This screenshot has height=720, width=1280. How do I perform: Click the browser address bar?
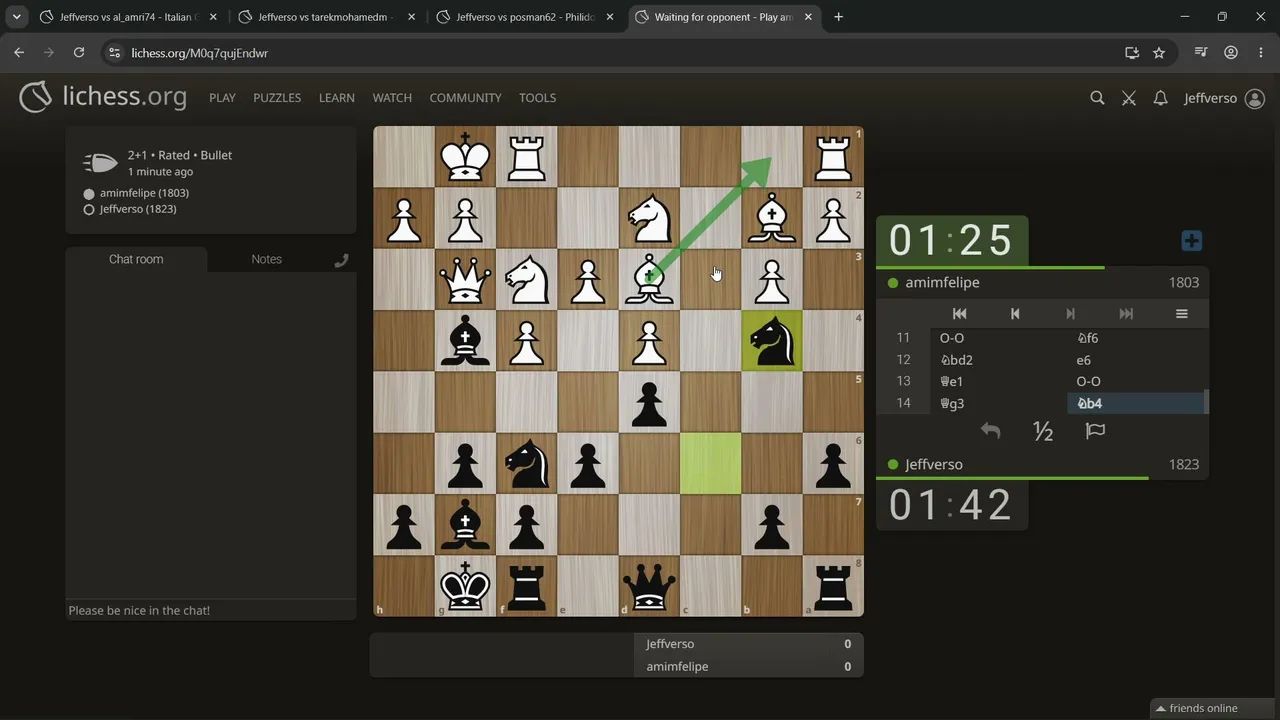[x=610, y=53]
